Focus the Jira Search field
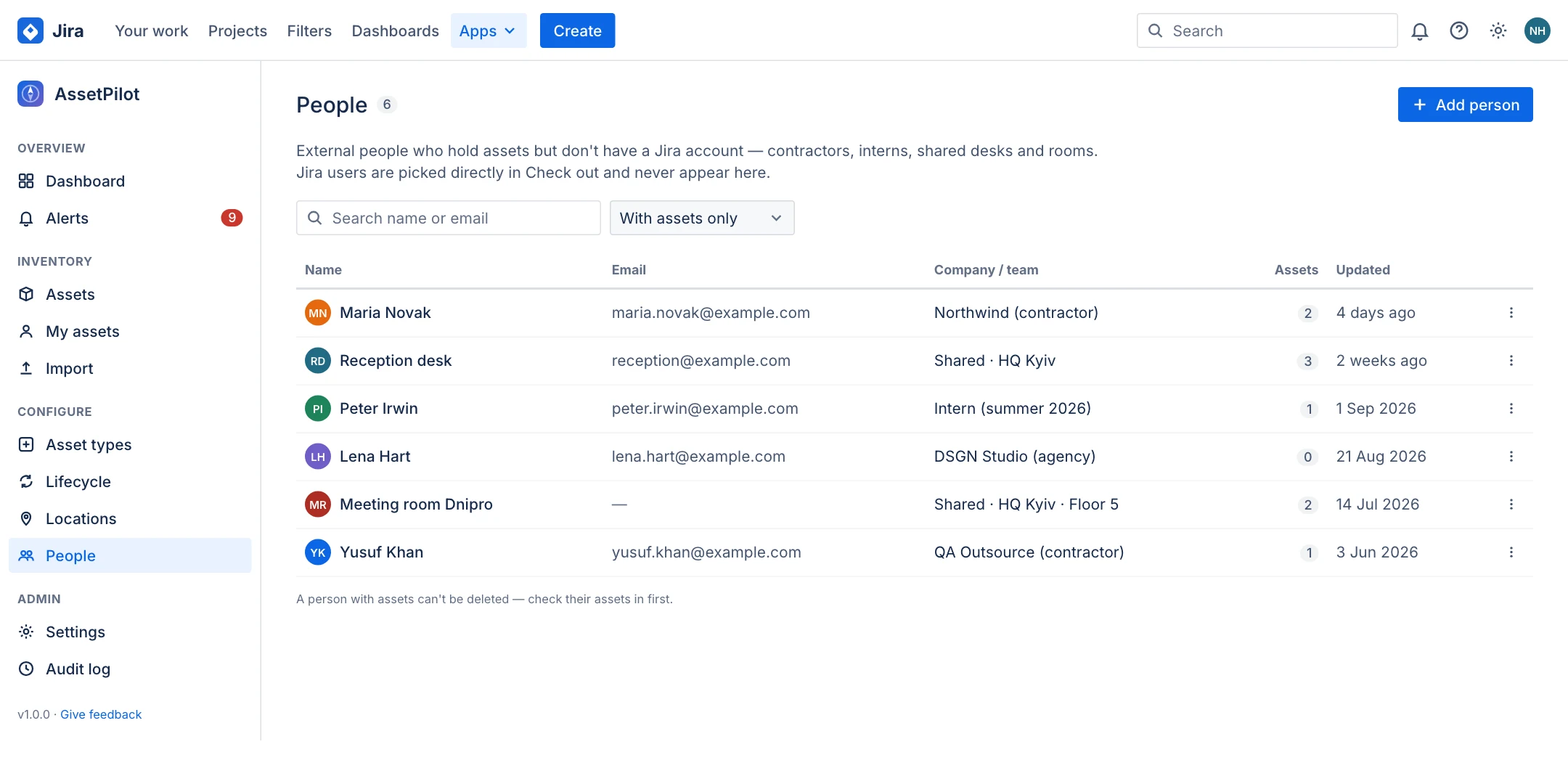The width and height of the screenshot is (1568, 784). click(x=1267, y=30)
